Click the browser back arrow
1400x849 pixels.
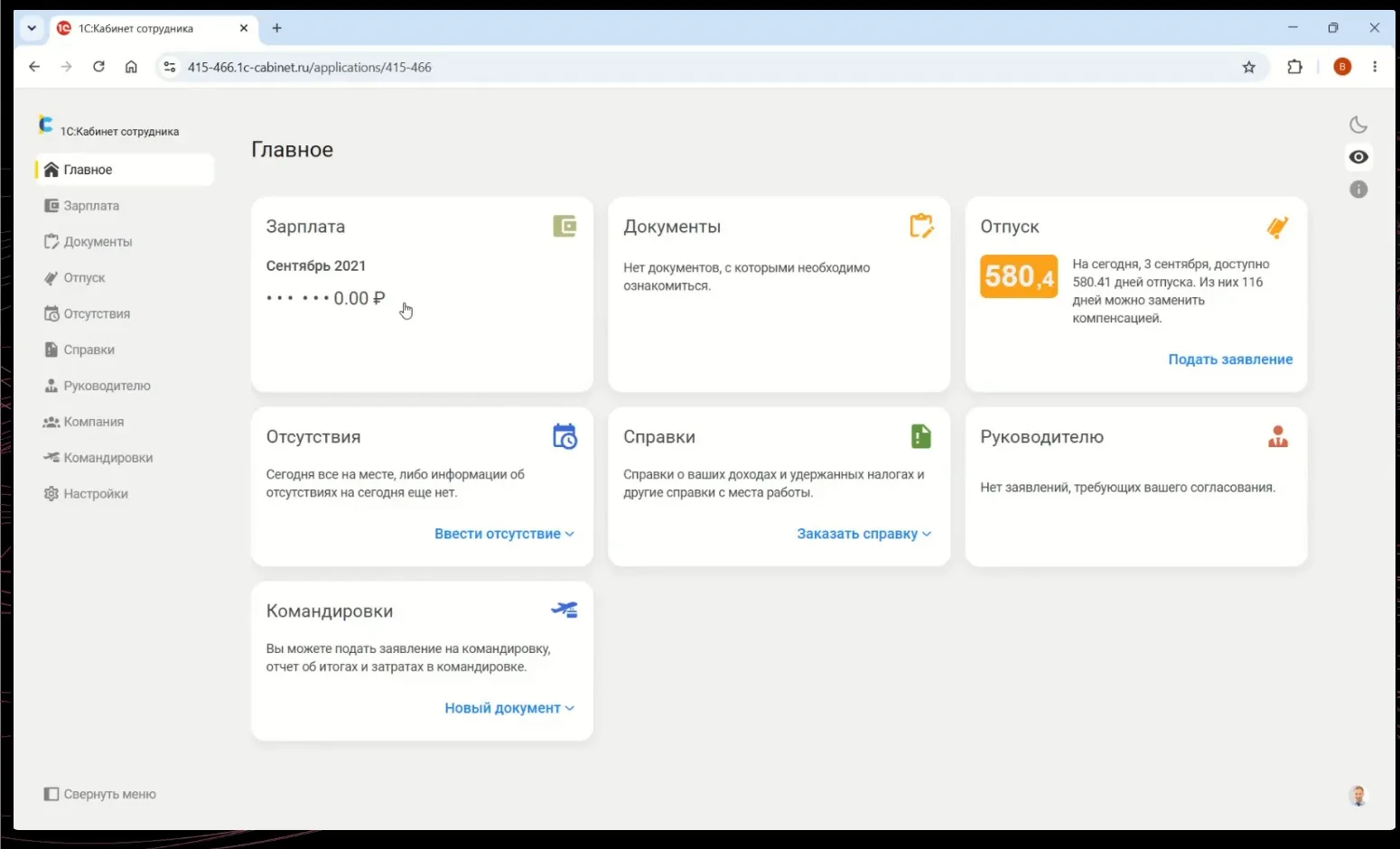coord(34,67)
